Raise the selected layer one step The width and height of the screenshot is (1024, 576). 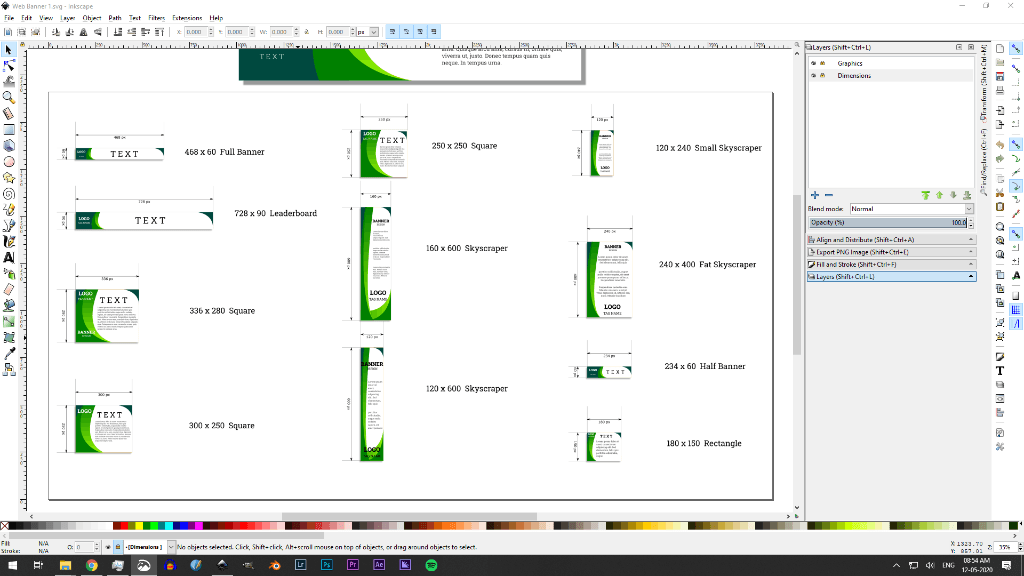point(940,195)
